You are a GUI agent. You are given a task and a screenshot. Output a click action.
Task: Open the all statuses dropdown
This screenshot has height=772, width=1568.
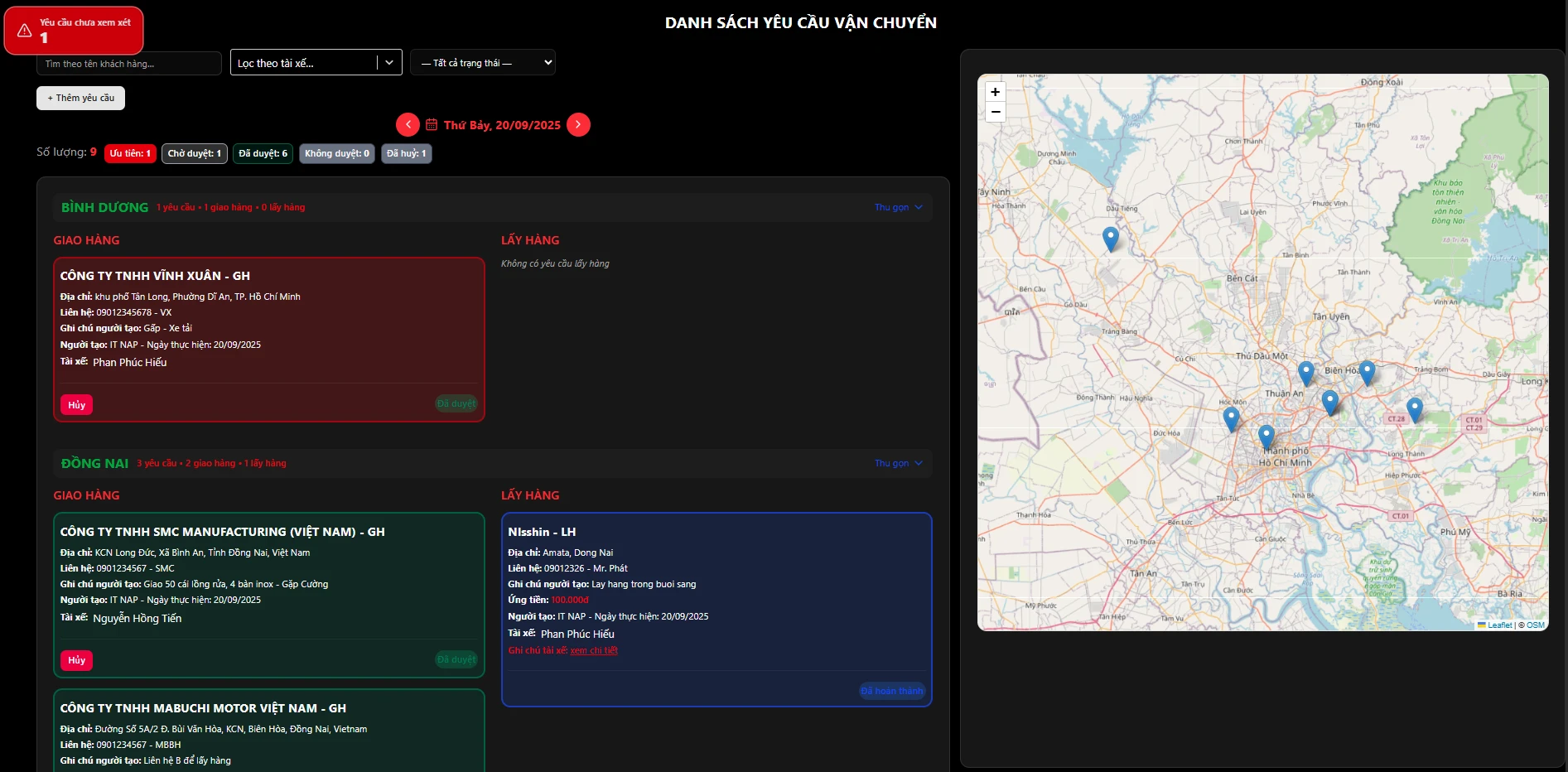(x=482, y=63)
